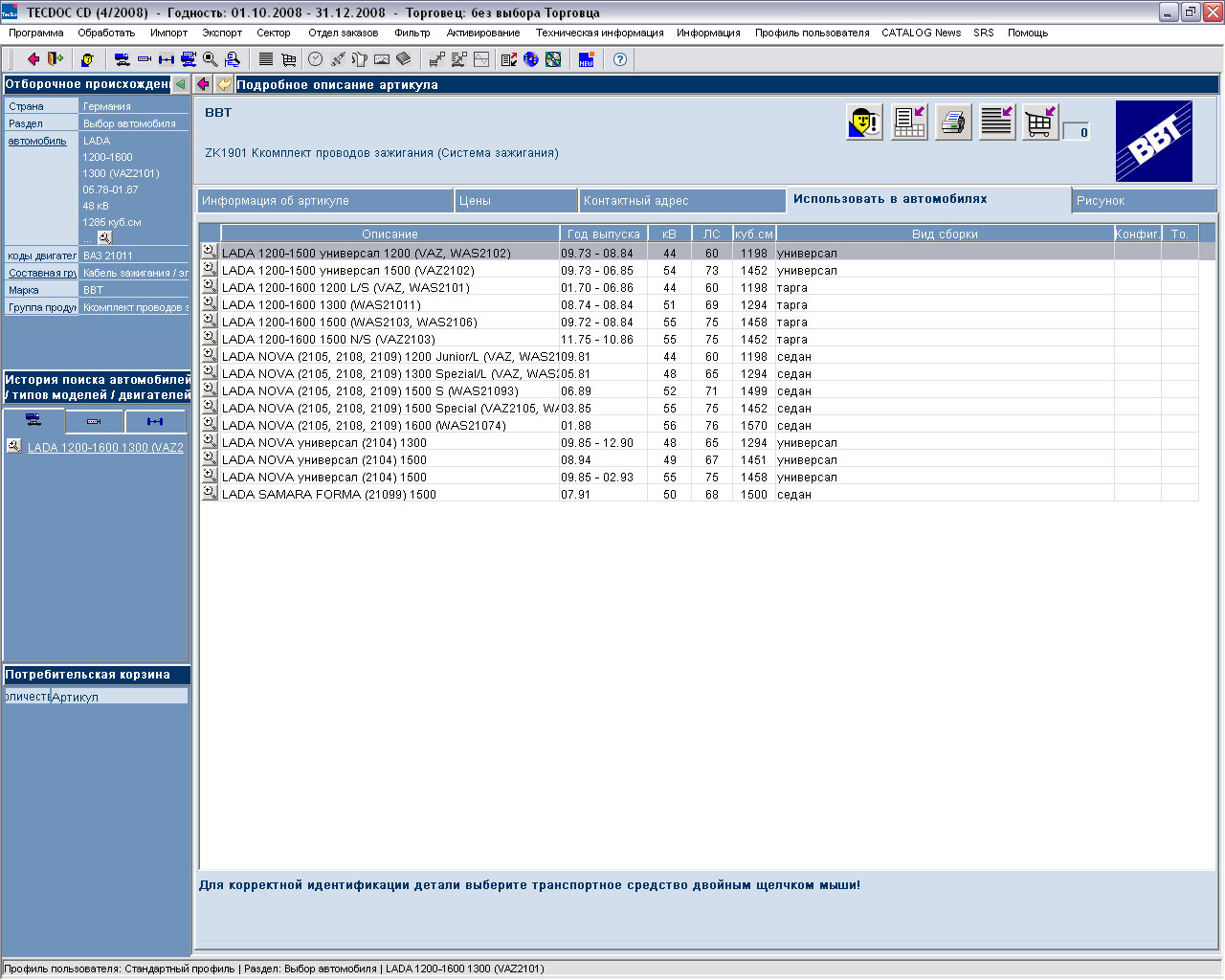Click the pink back arrow toolbar icon
Viewport: 1225px width, 980px height.
click(33, 59)
